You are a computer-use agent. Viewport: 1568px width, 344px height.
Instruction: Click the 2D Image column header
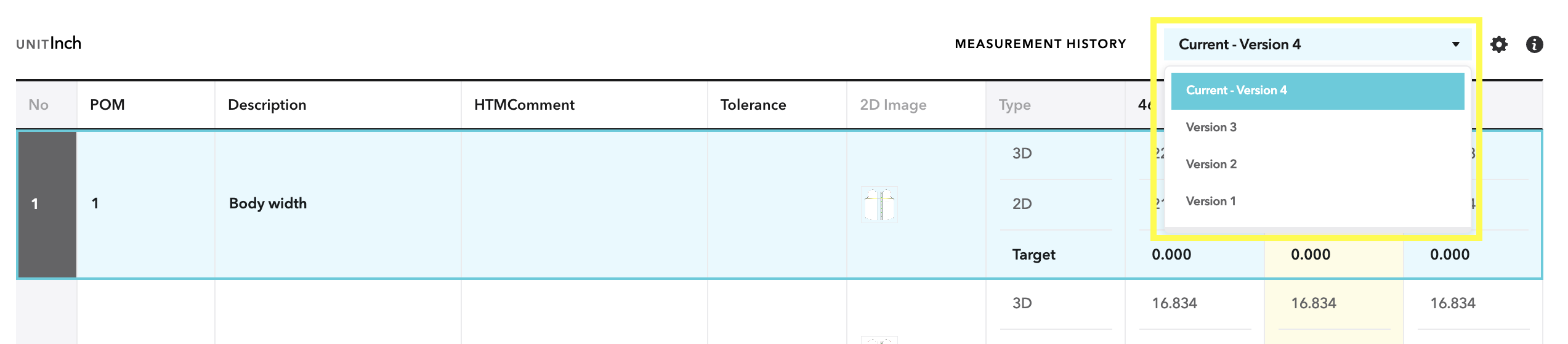pos(893,105)
